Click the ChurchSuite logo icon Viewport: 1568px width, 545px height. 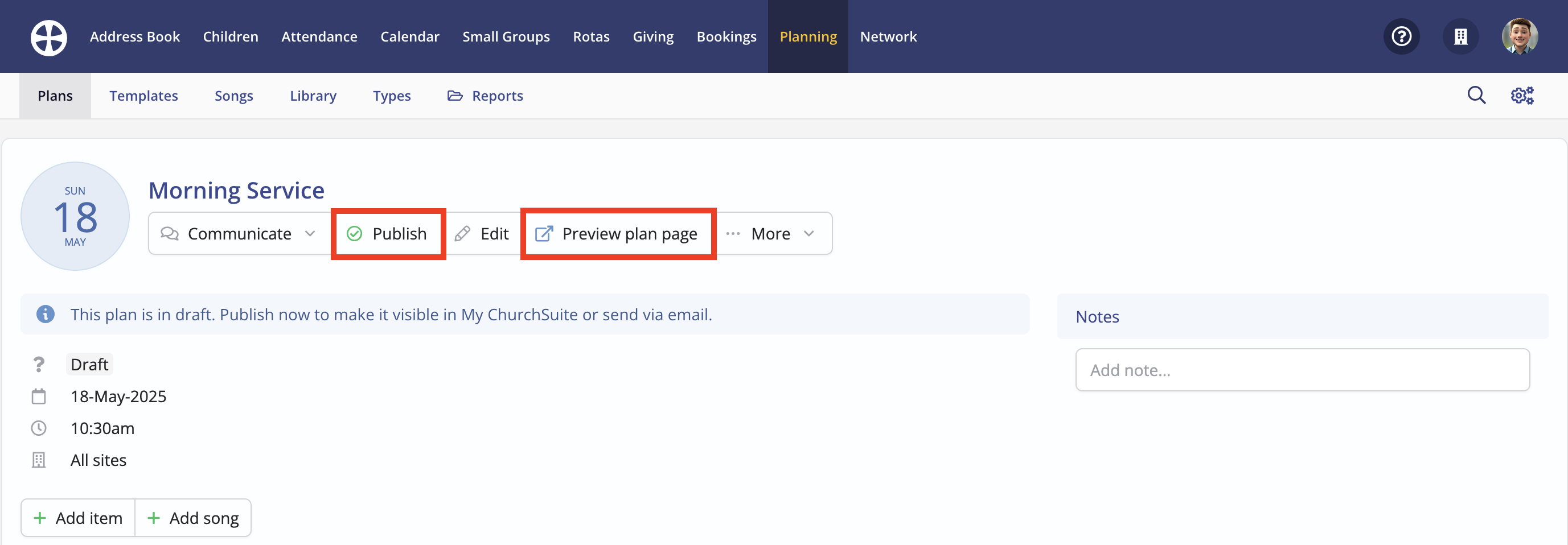tap(49, 37)
